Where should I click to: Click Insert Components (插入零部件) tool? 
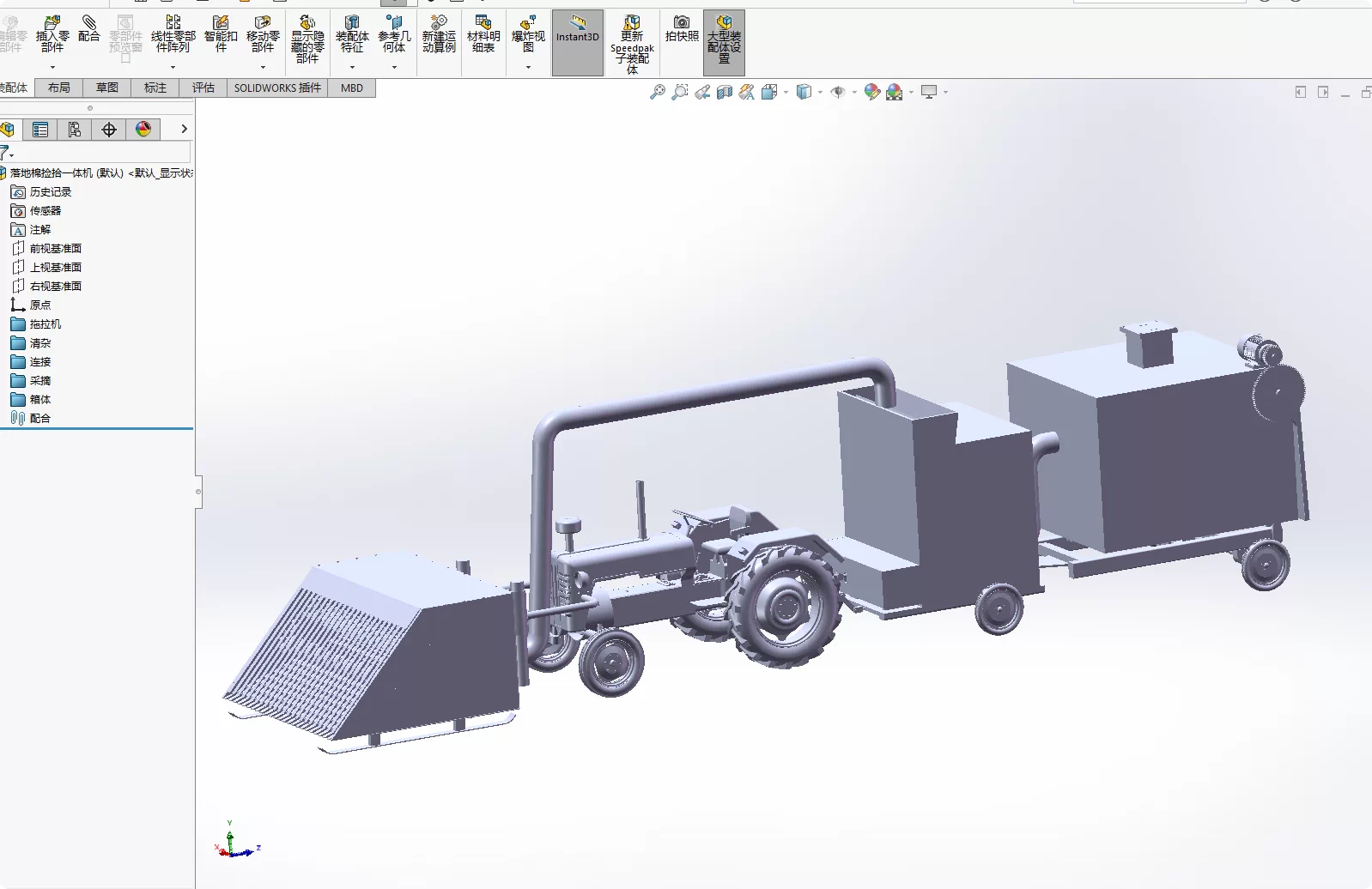[x=52, y=33]
